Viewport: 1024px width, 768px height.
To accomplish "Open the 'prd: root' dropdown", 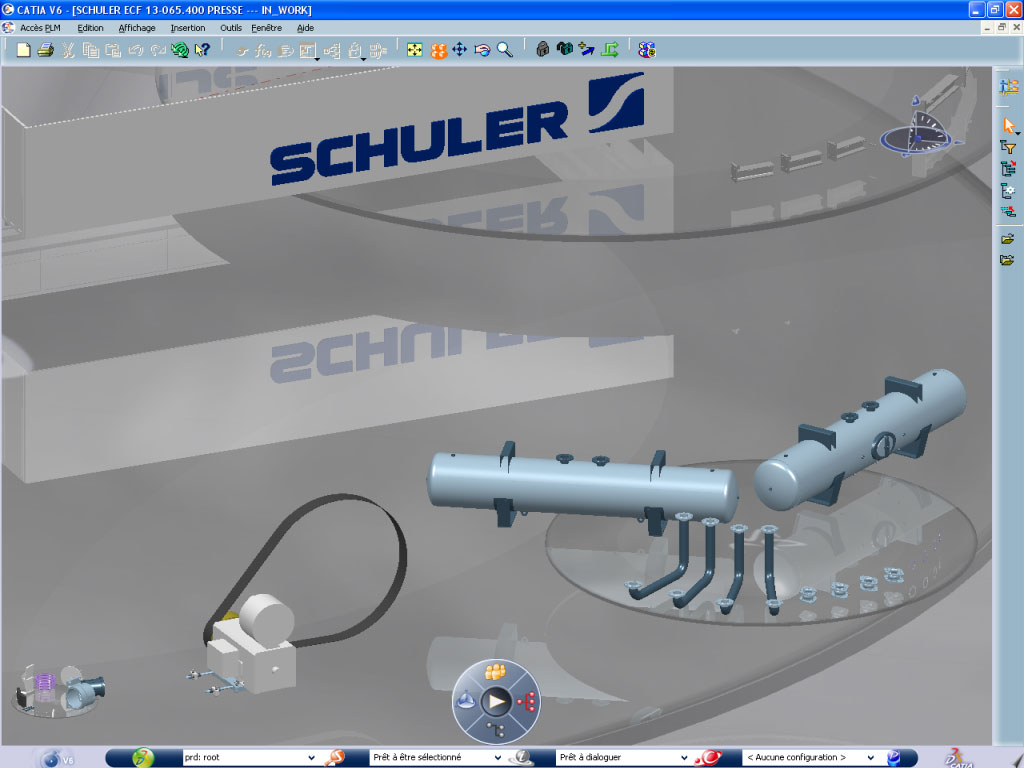I will [311, 758].
